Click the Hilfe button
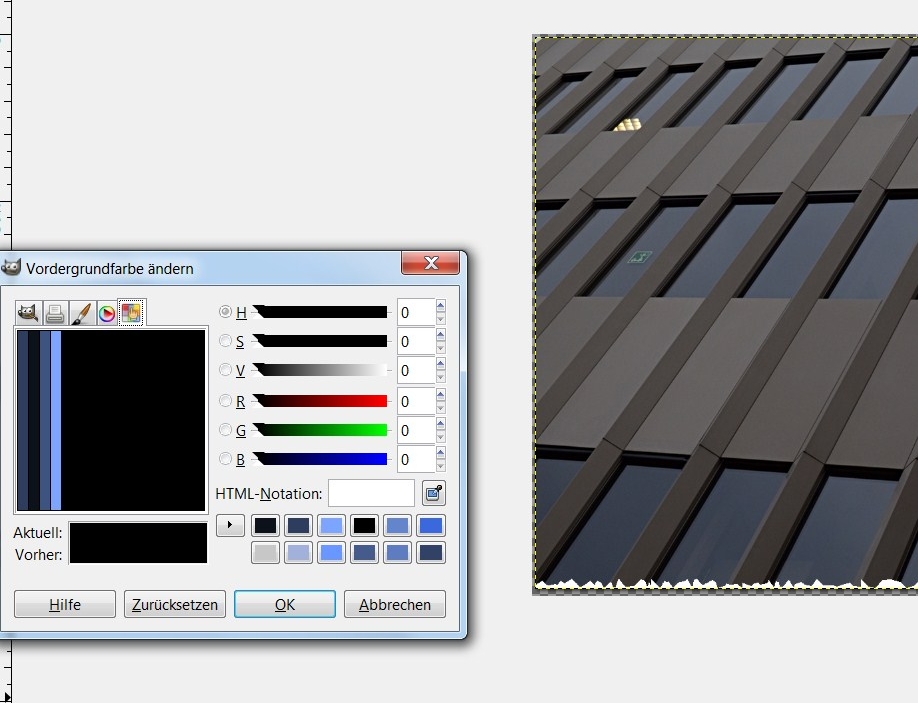 tap(65, 604)
